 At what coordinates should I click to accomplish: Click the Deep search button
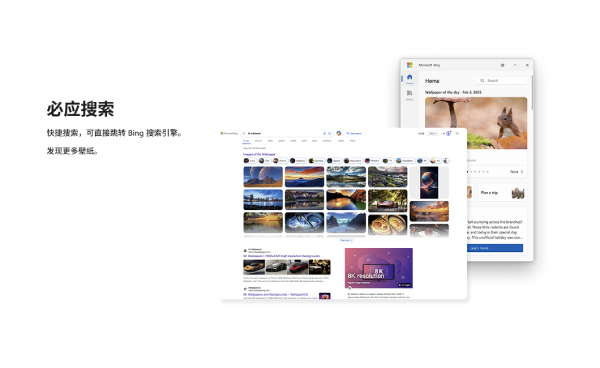pos(354,134)
